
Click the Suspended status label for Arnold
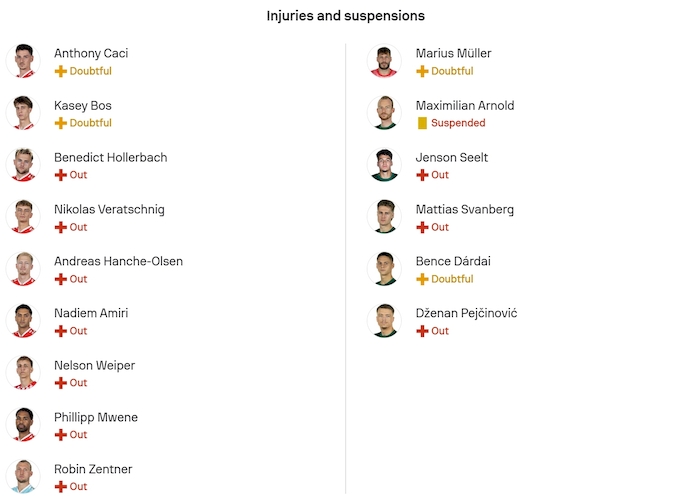point(458,123)
